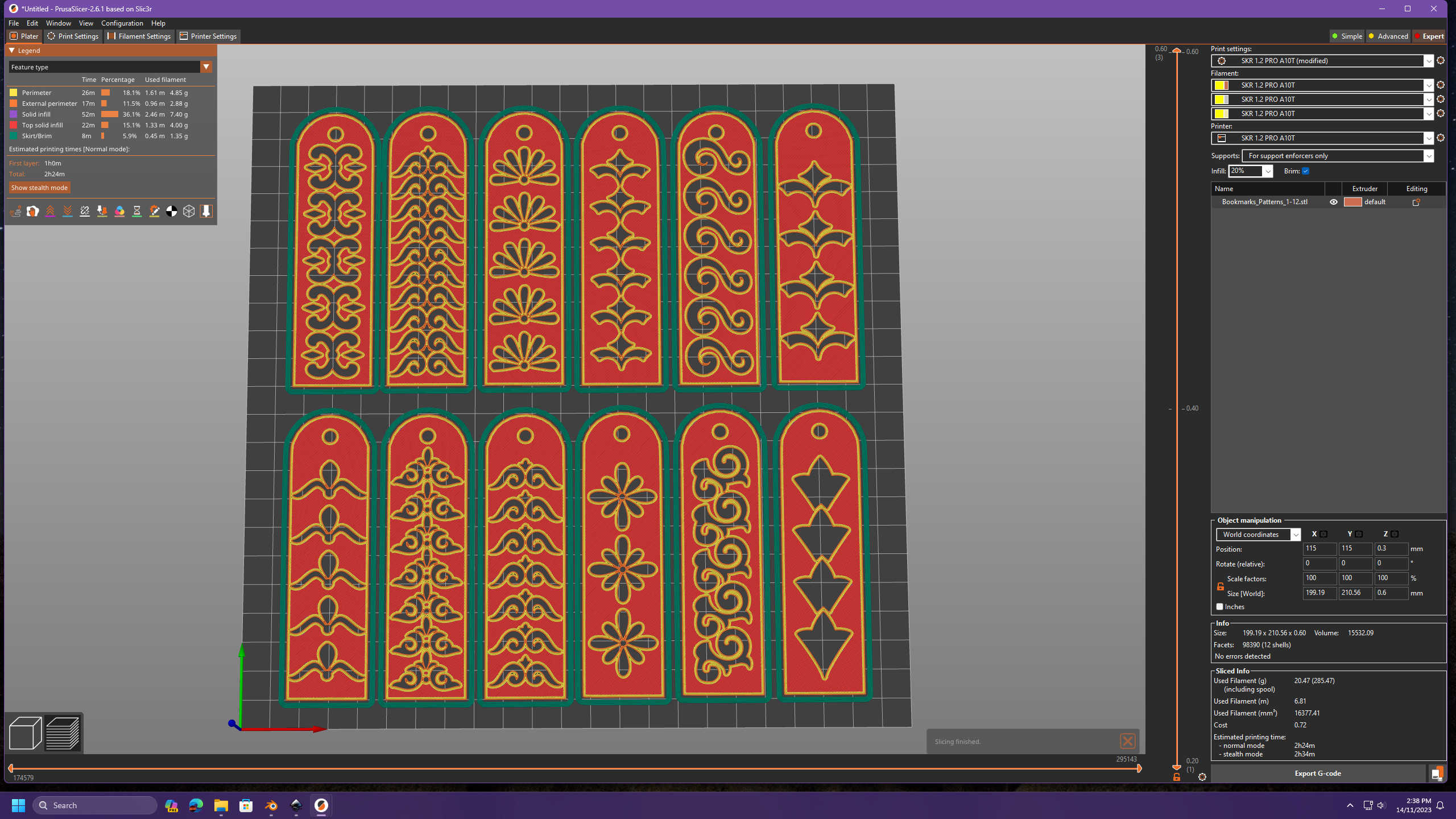
Task: Click send to printer icon beside Export
Action: click(1437, 773)
